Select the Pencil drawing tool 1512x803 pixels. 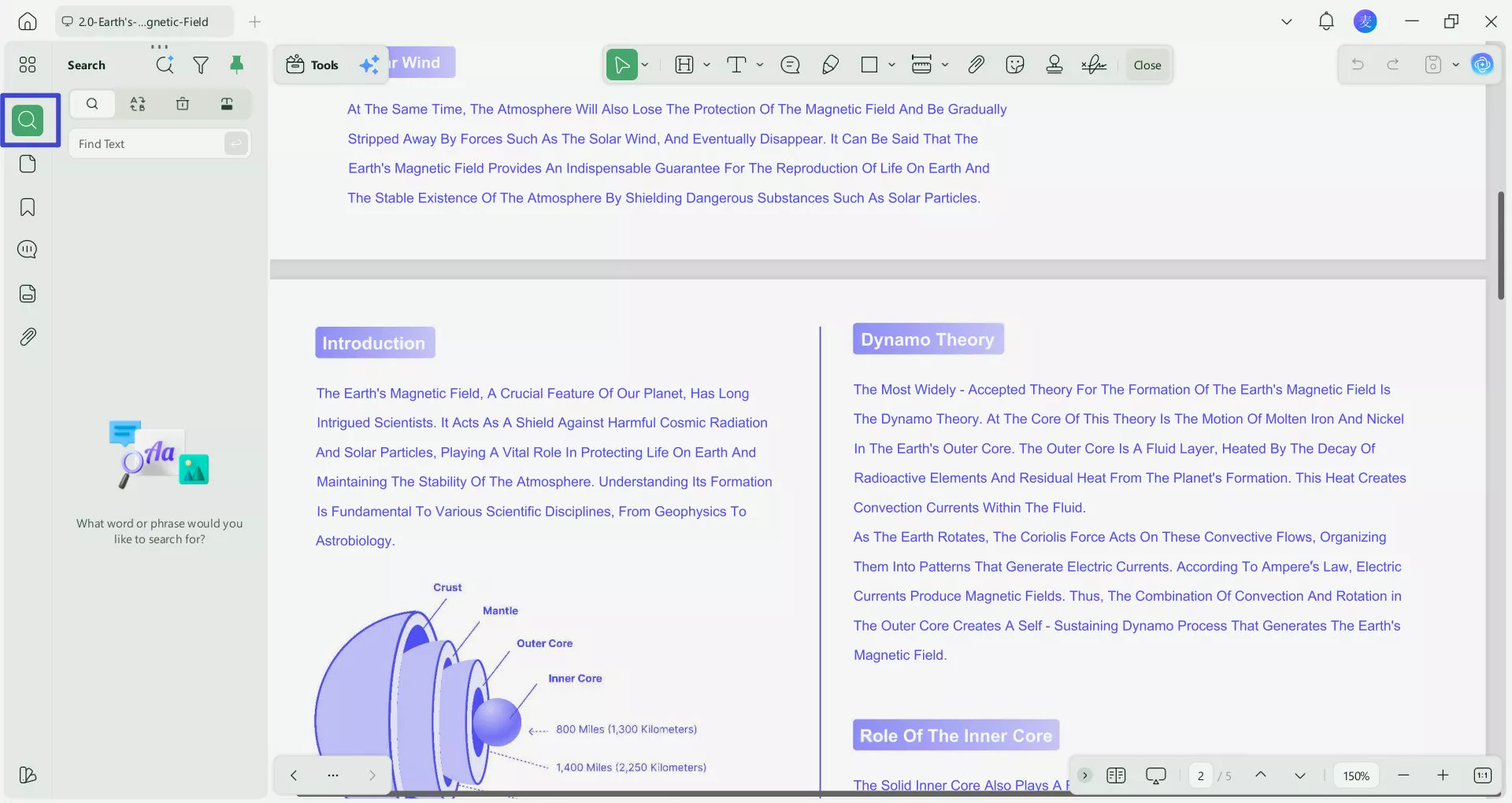(830, 65)
